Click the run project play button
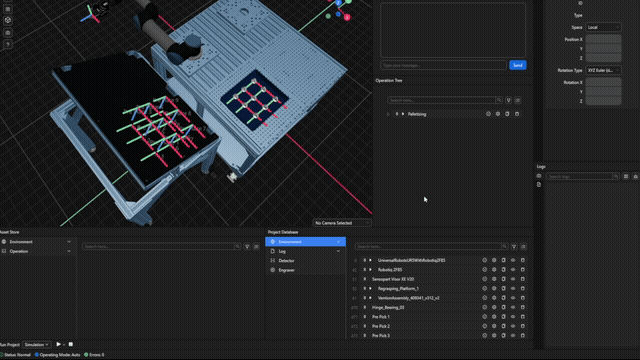Image resolution: width=640 pixels, height=360 pixels. (x=58, y=344)
